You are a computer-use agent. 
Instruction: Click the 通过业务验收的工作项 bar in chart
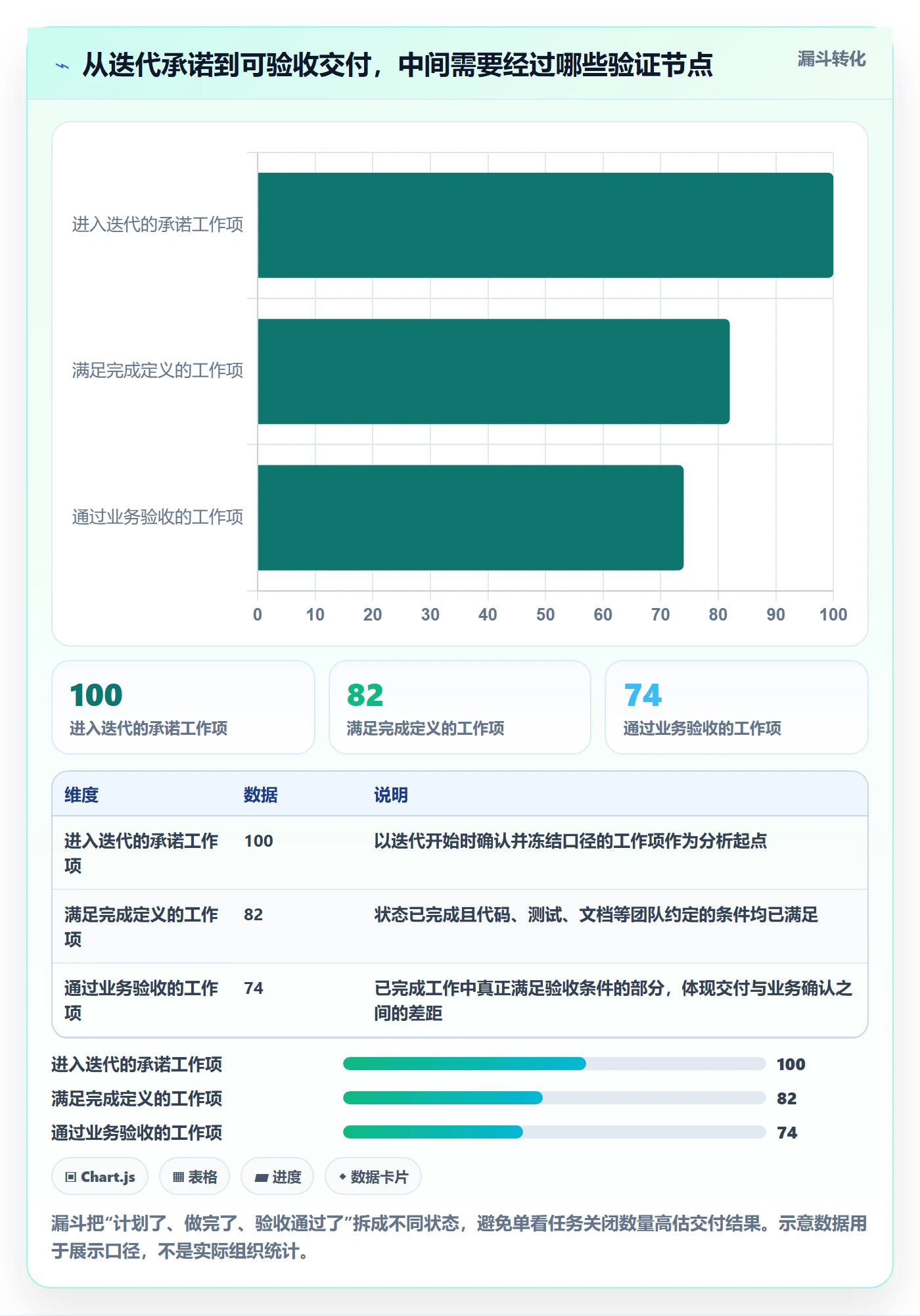[471, 517]
